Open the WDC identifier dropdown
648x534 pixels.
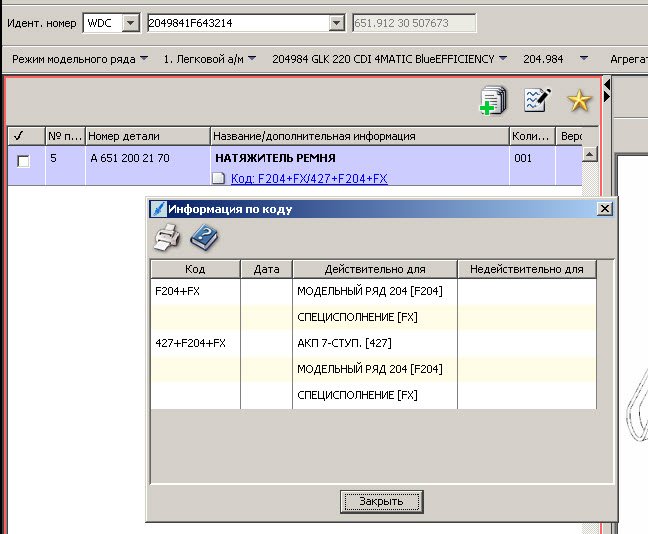point(130,22)
